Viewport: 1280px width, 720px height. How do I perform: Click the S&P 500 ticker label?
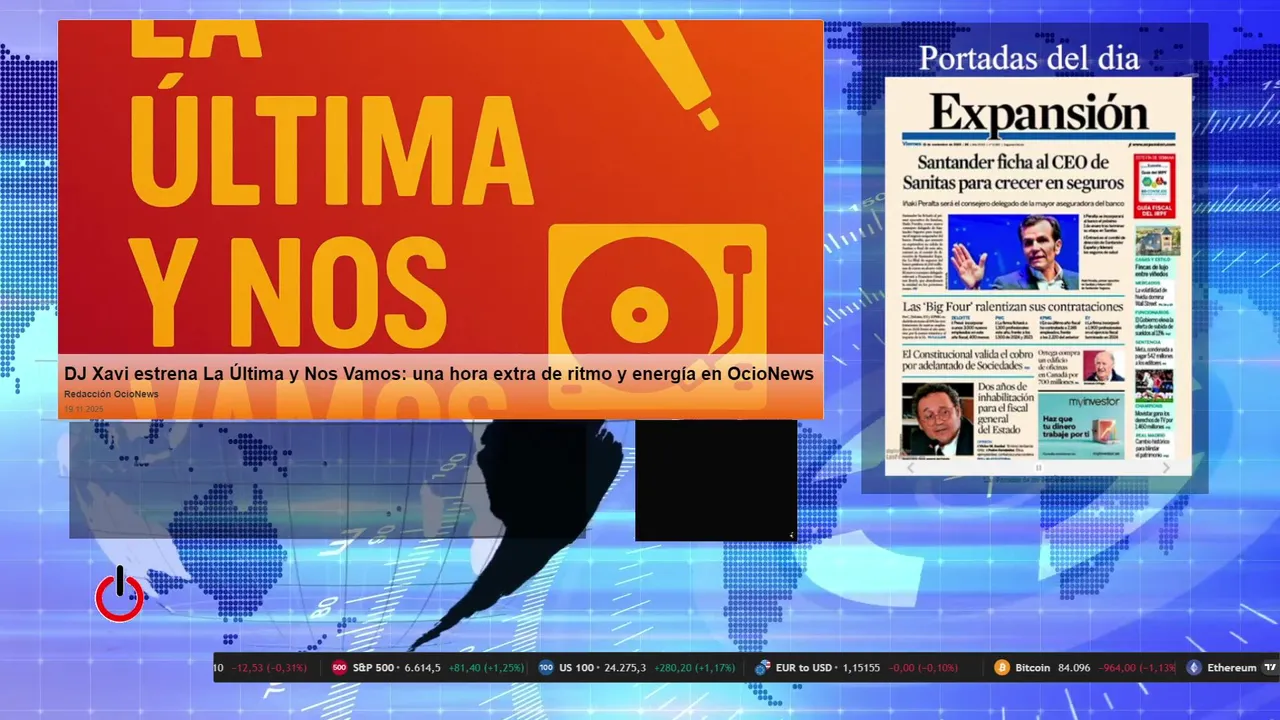pos(373,667)
